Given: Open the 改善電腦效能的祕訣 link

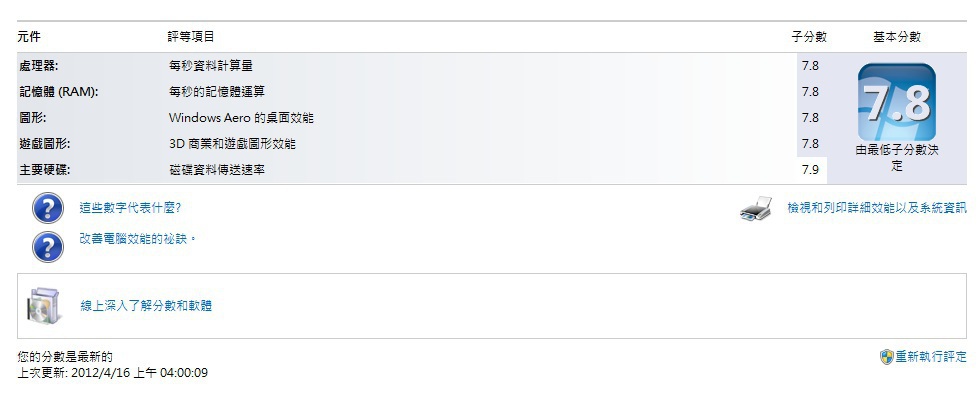Looking at the screenshot, I should pos(137,239).
